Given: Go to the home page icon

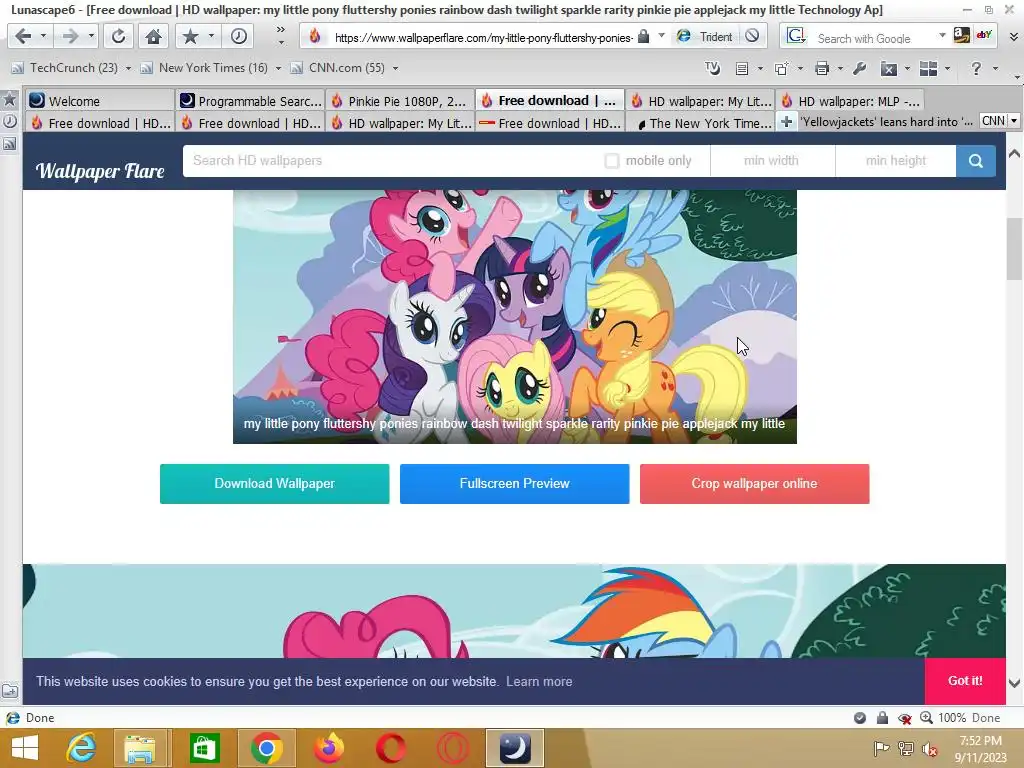Looking at the screenshot, I should click(x=153, y=36).
